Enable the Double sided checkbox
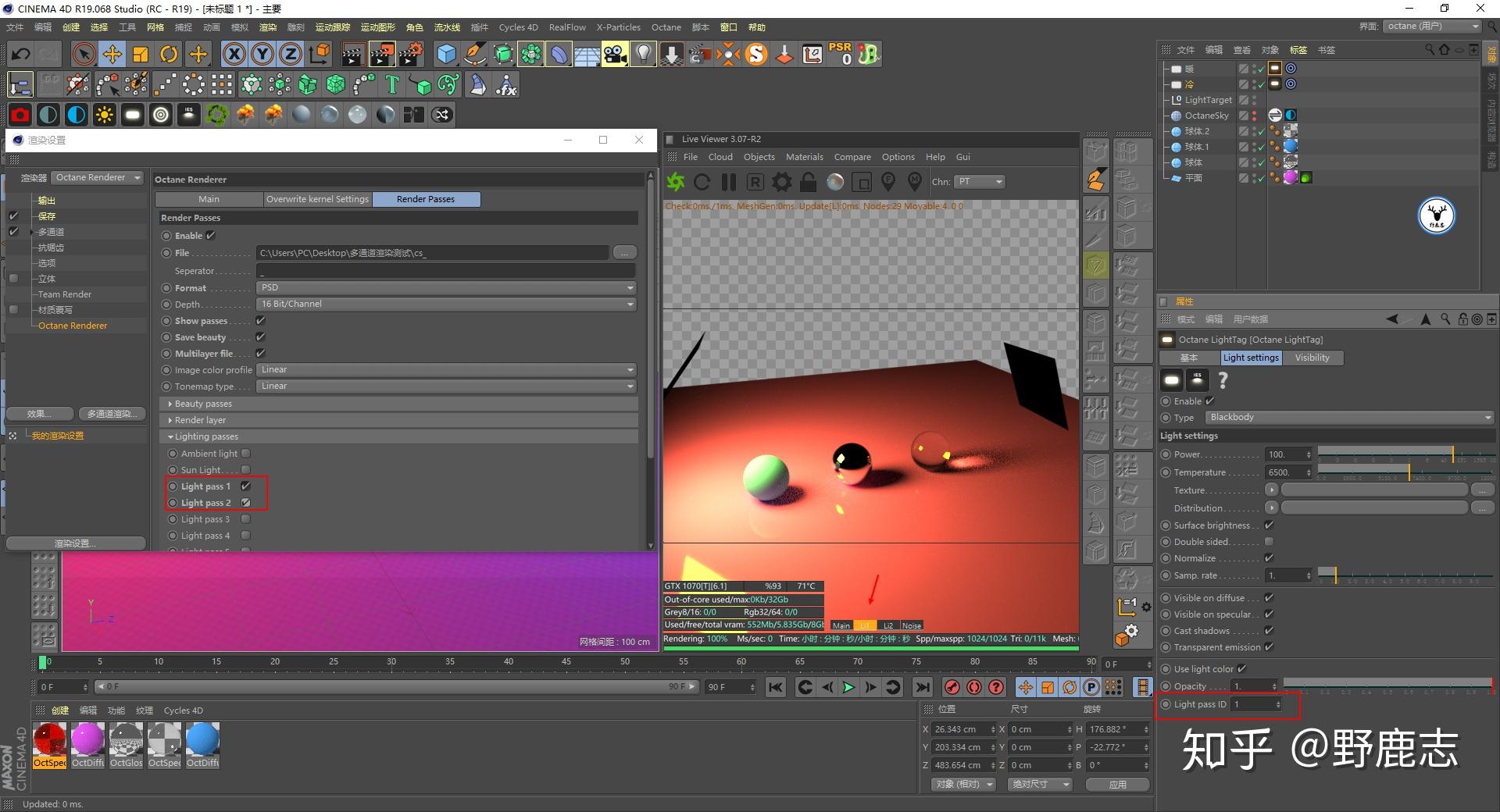This screenshot has height=812, width=1500. pyautogui.click(x=1269, y=542)
